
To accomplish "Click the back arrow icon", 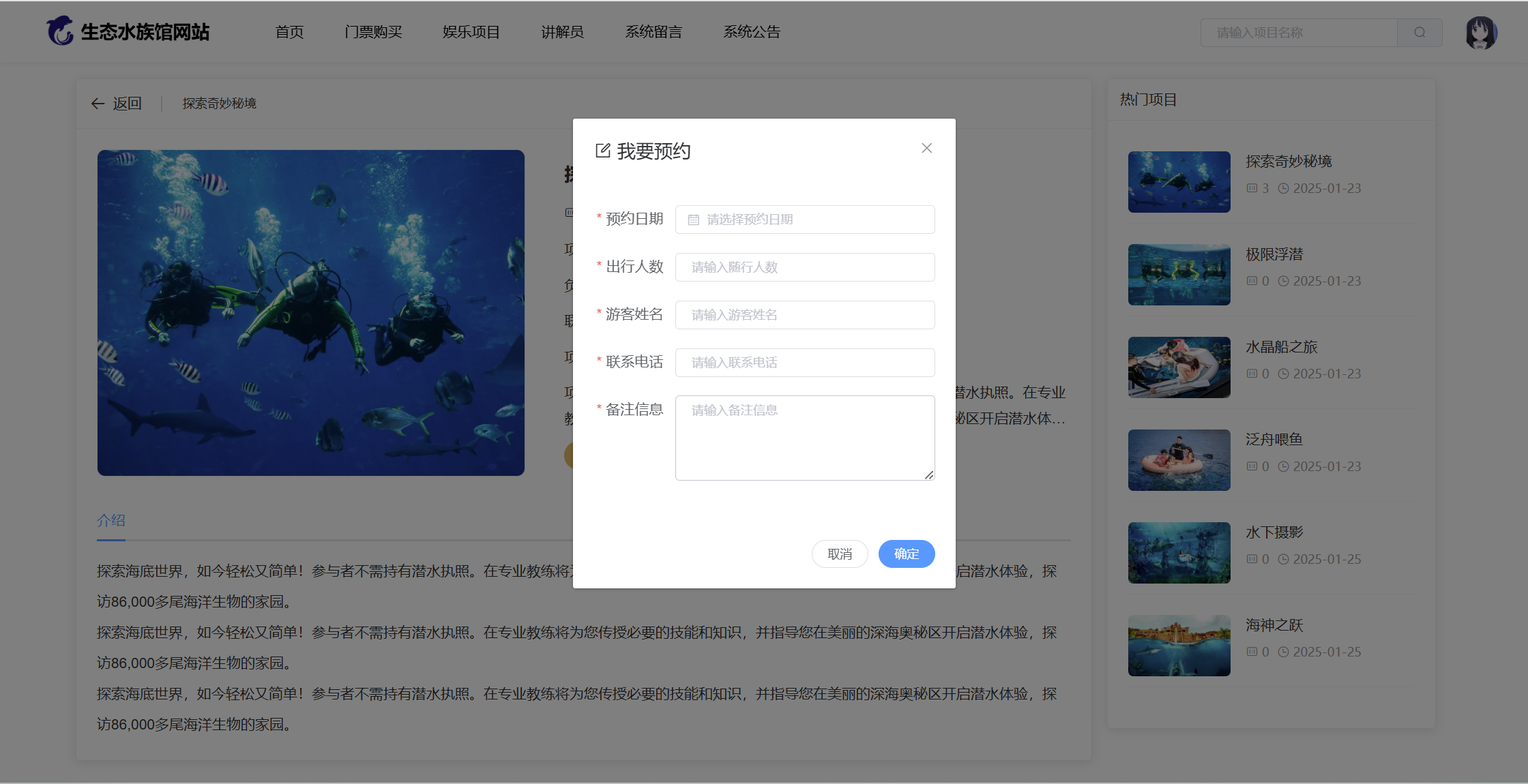I will (x=98, y=104).
